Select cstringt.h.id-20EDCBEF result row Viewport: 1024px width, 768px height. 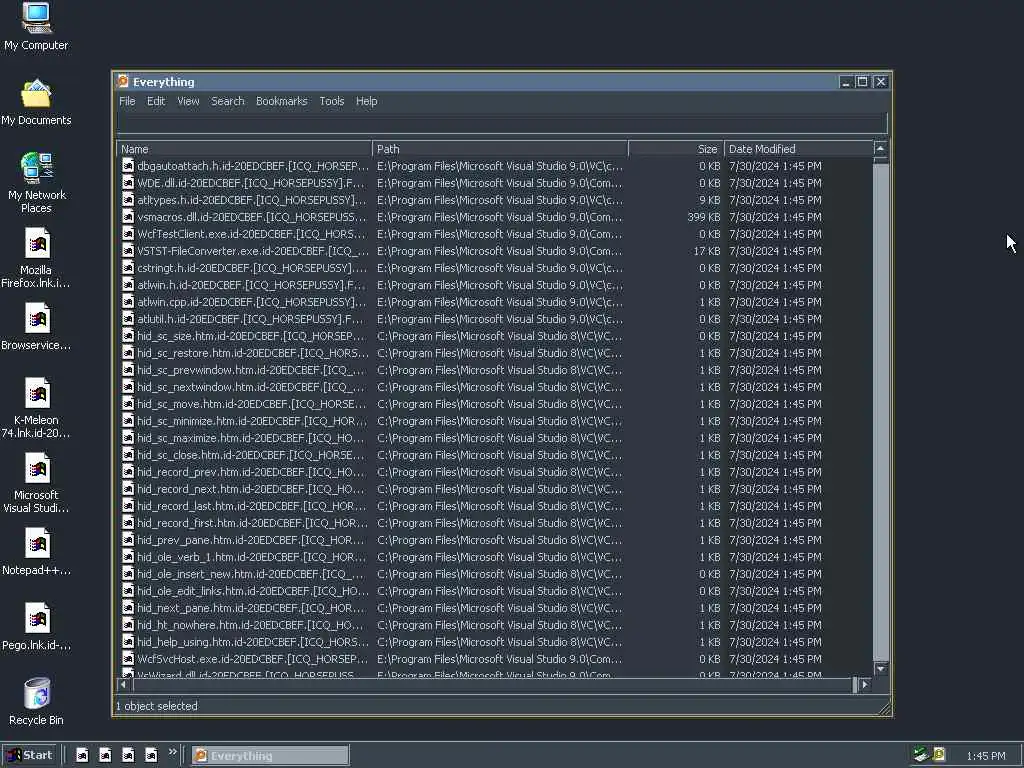tap(494, 268)
